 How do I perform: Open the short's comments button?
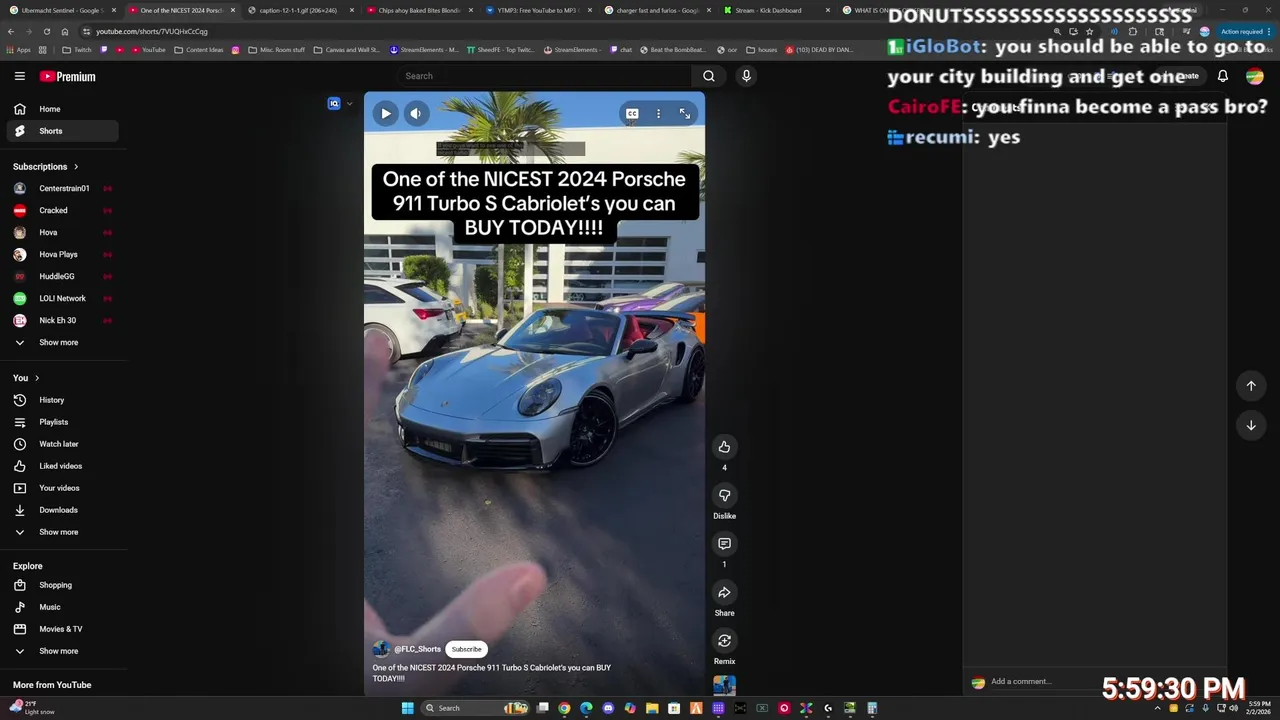click(724, 544)
